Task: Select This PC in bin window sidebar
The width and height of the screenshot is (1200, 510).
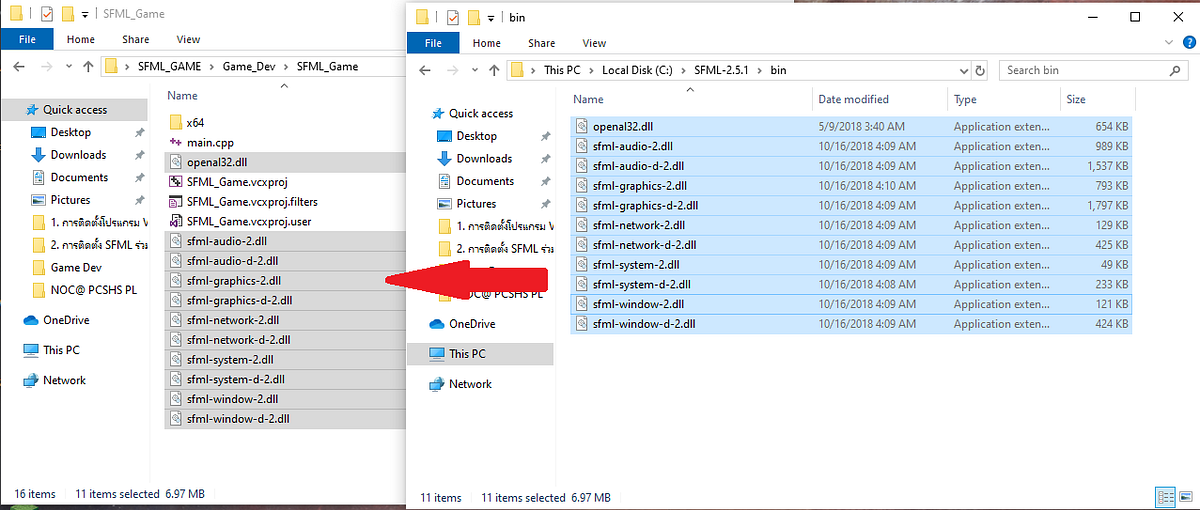Action: pos(480,354)
